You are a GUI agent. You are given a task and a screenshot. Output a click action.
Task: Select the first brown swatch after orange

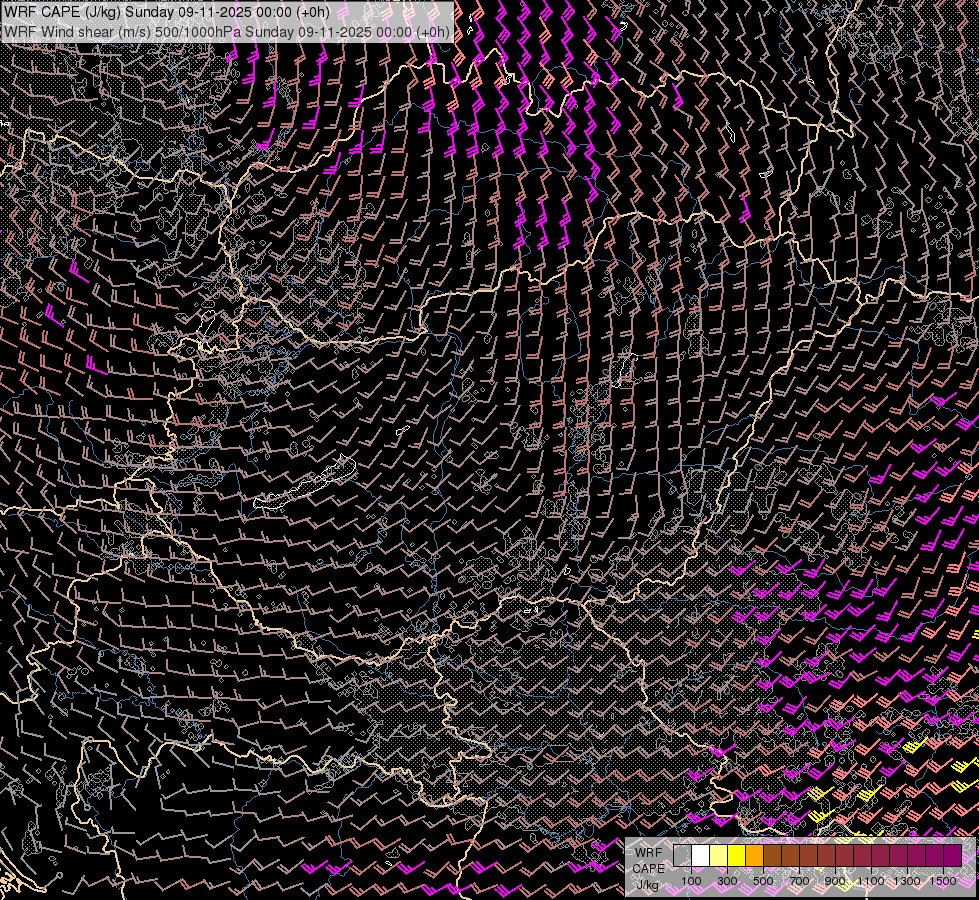772,856
